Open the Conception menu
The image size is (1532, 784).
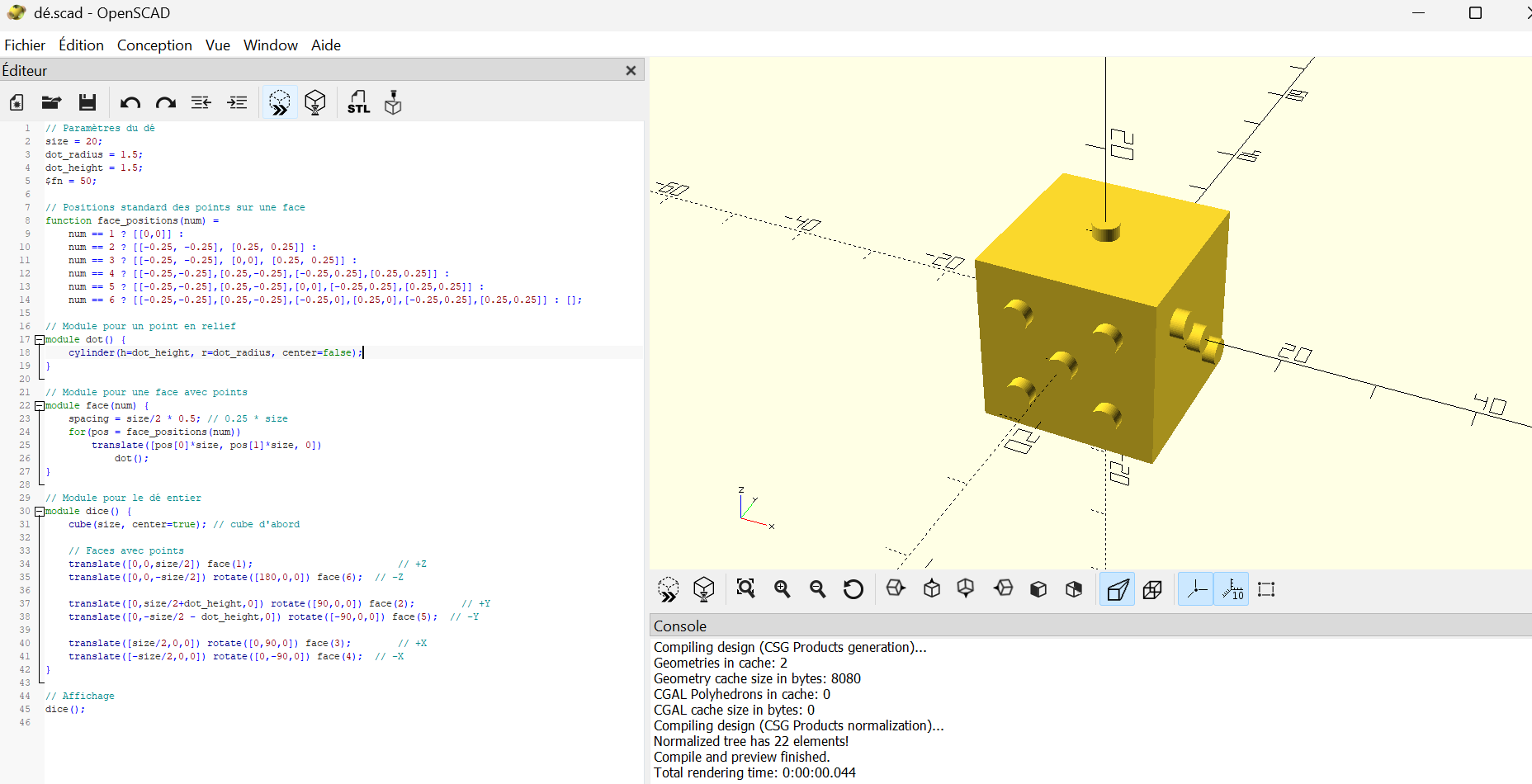[x=154, y=45]
